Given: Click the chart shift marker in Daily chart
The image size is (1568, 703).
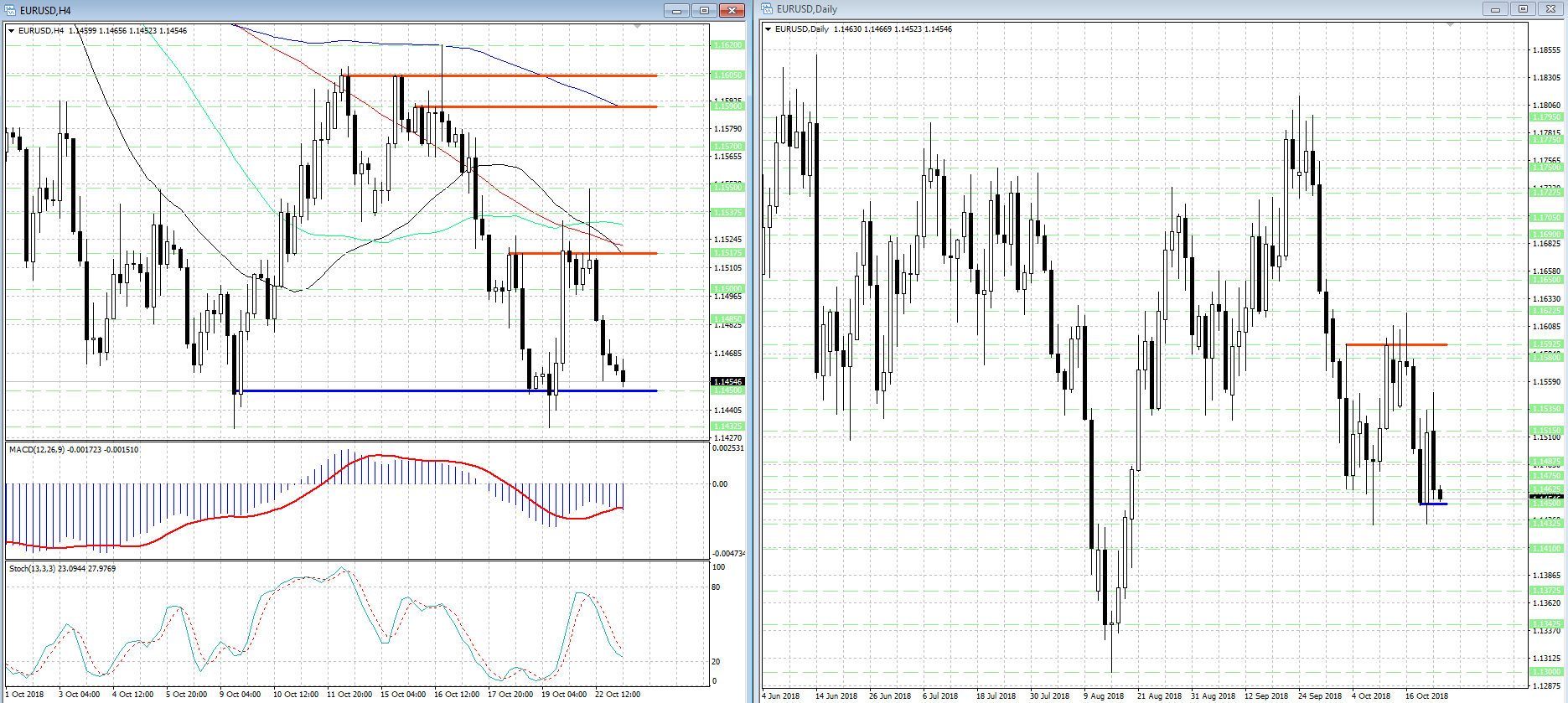Looking at the screenshot, I should coord(1450,25).
